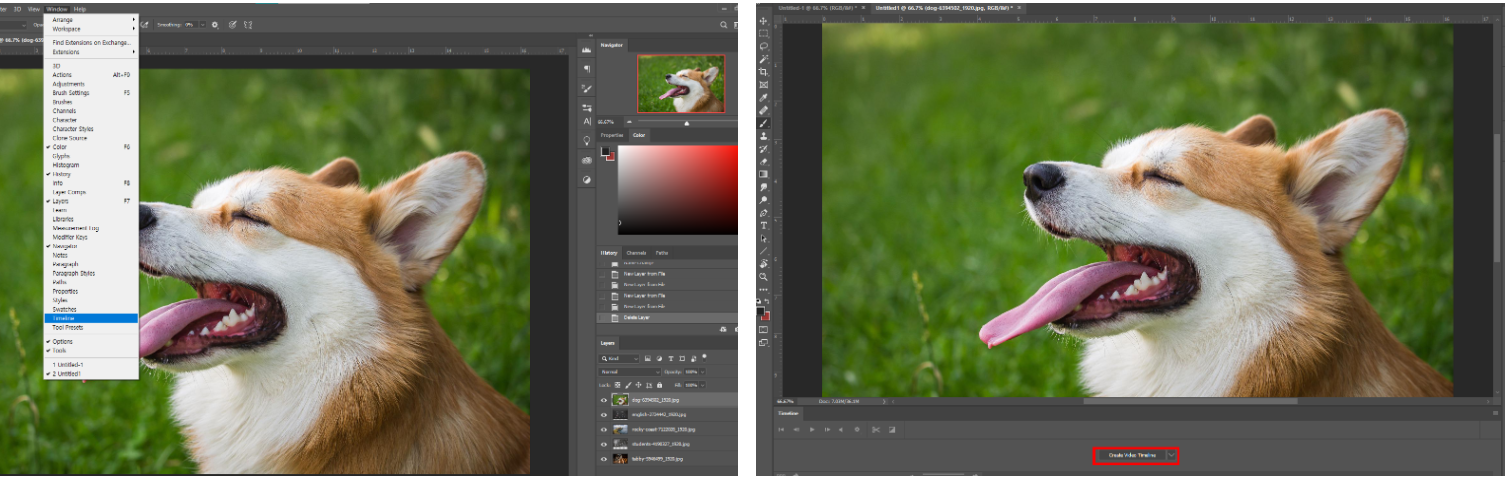This screenshot has height=479, width=1505.
Task: Select the Magic Wand tool
Action: click(x=763, y=59)
